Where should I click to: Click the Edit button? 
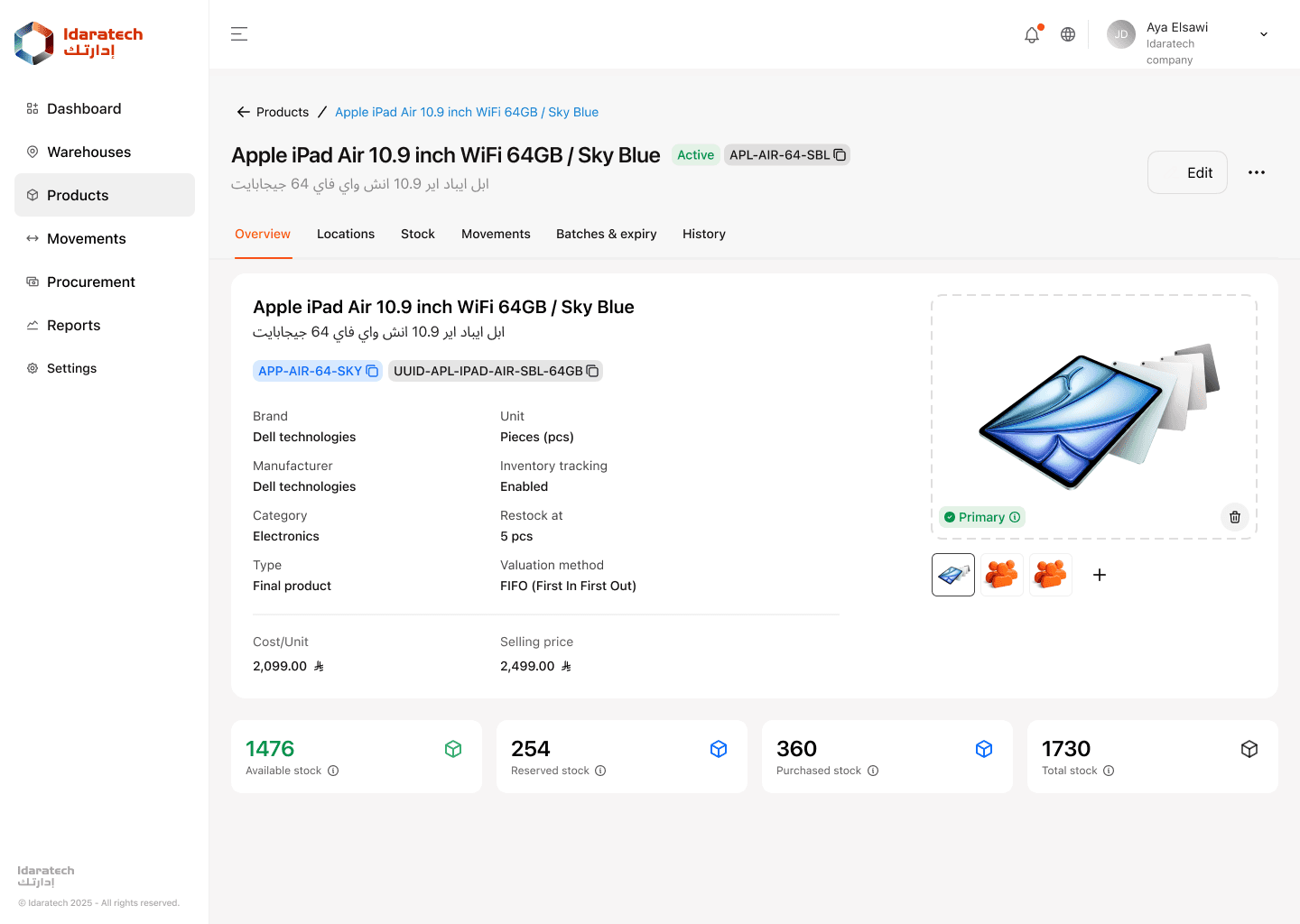pyautogui.click(x=1187, y=172)
